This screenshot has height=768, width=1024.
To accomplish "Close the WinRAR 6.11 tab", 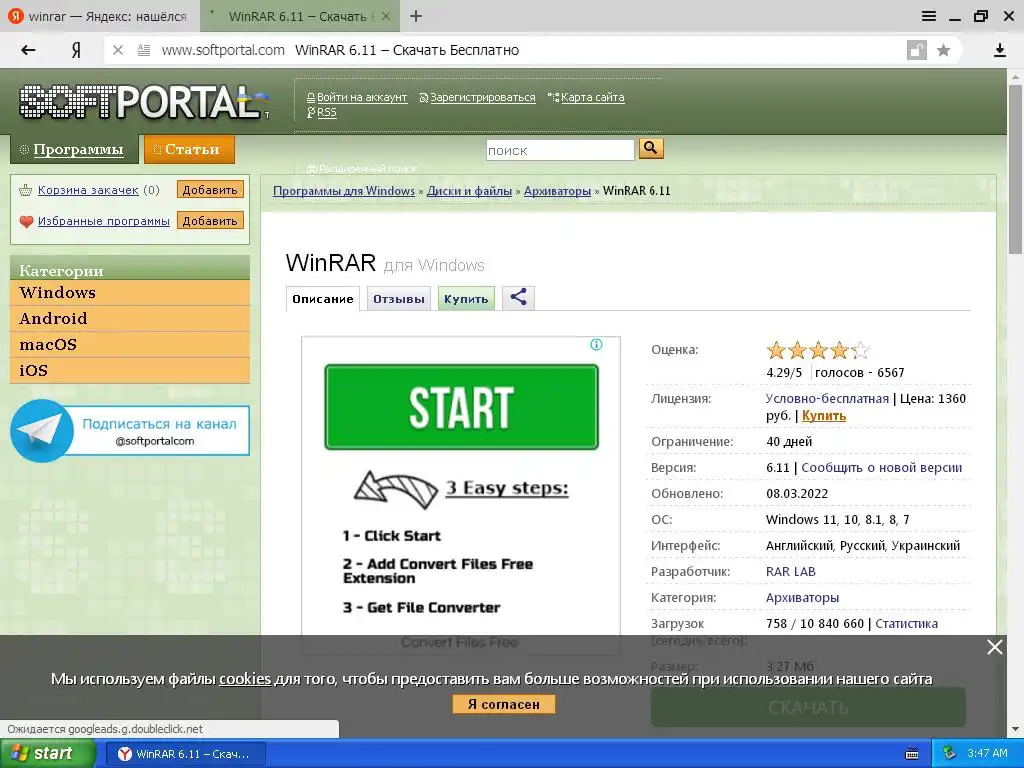I will click(386, 16).
